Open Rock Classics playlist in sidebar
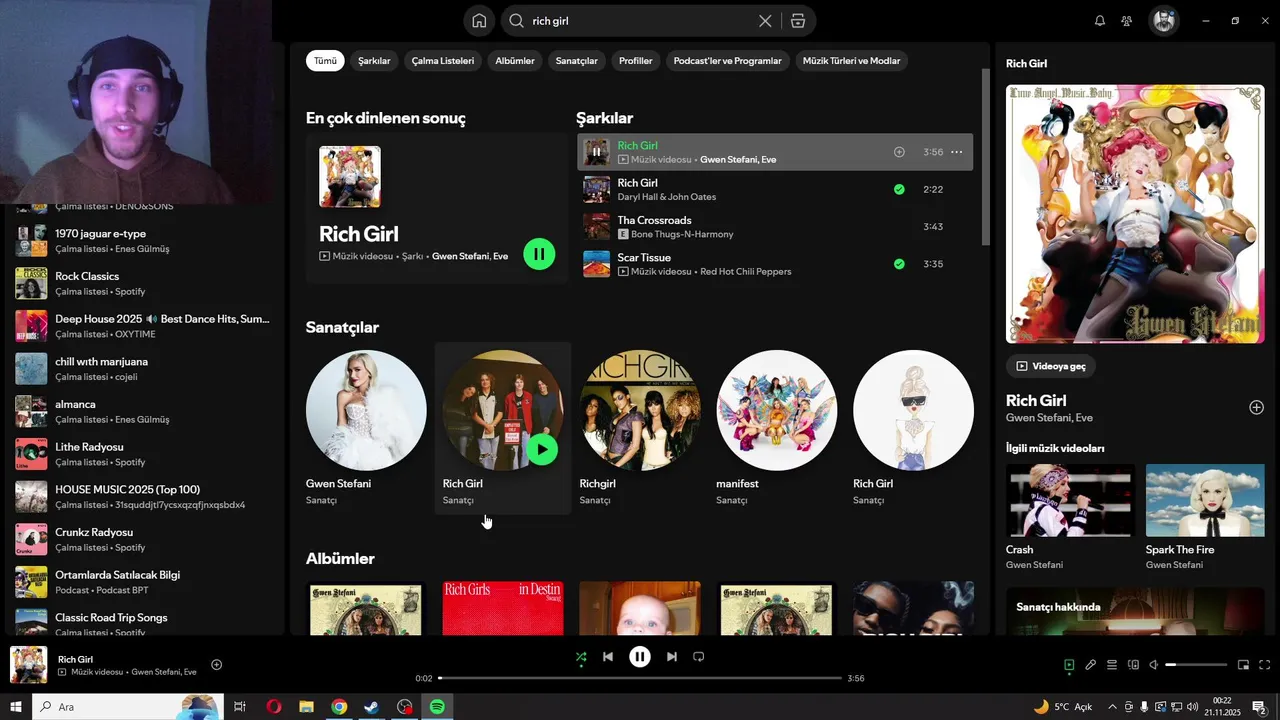This screenshot has height=720, width=1280. point(143,283)
